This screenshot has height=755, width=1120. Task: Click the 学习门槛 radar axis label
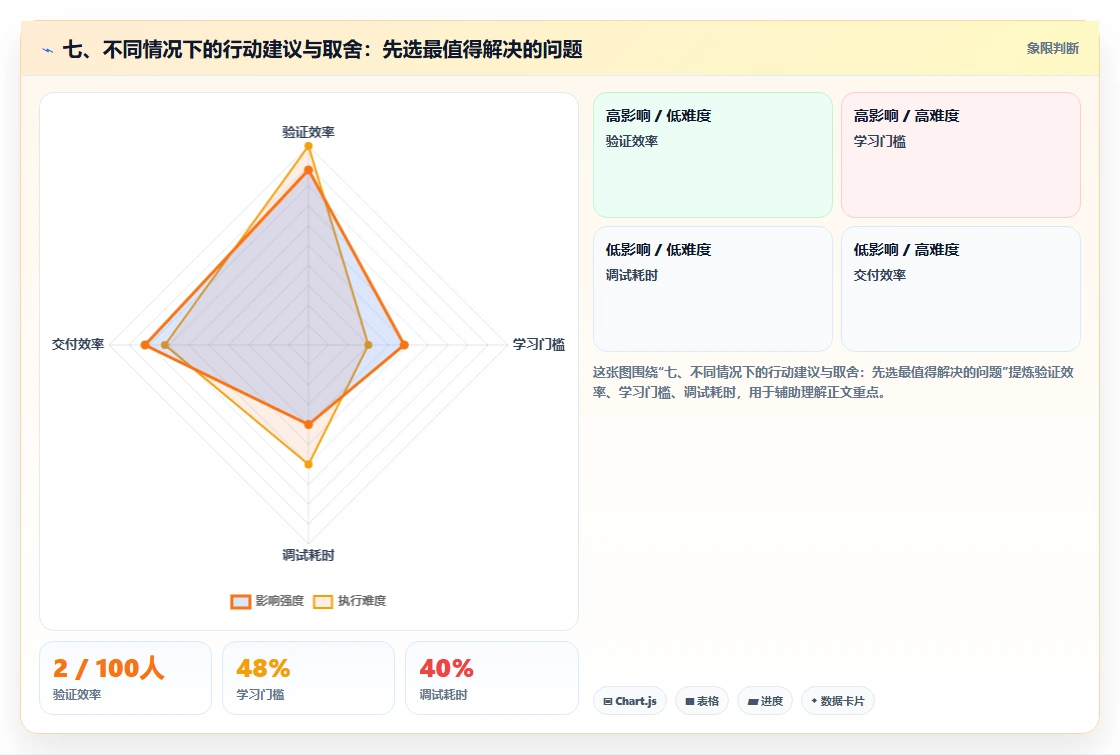tap(539, 344)
